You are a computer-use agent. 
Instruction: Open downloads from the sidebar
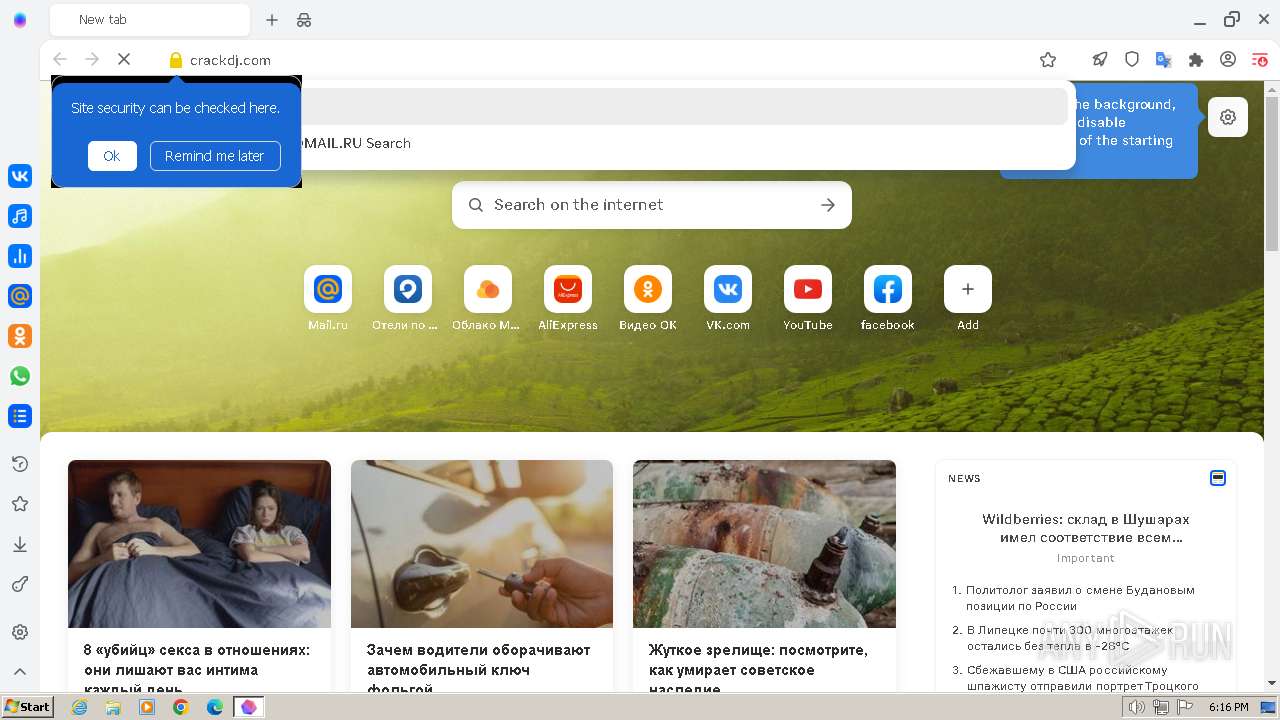[x=20, y=544]
